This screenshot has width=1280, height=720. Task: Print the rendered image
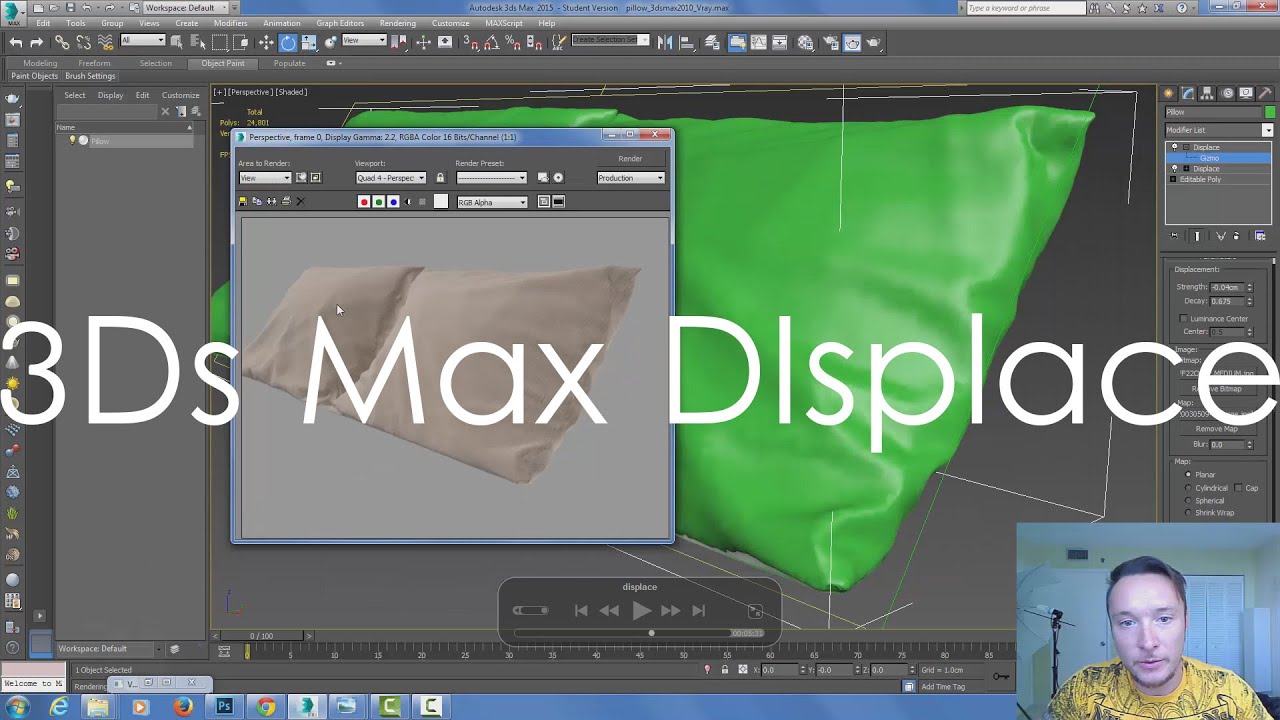pyautogui.click(x=286, y=202)
